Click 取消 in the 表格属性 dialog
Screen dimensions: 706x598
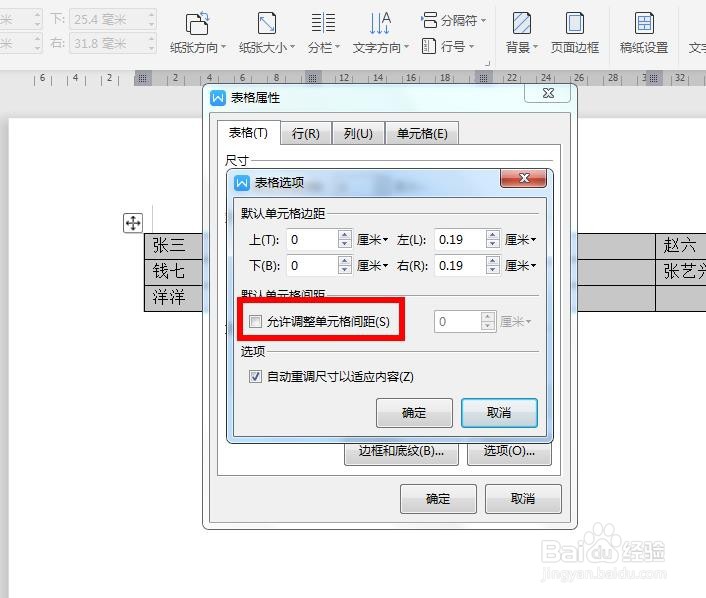523,499
